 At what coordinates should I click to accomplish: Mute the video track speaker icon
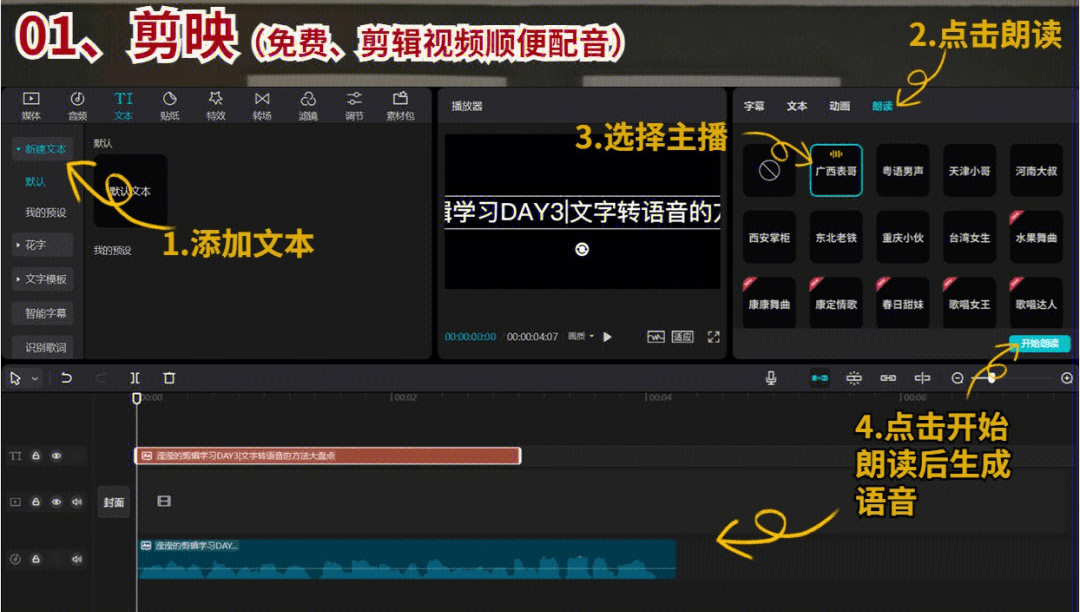[x=76, y=502]
